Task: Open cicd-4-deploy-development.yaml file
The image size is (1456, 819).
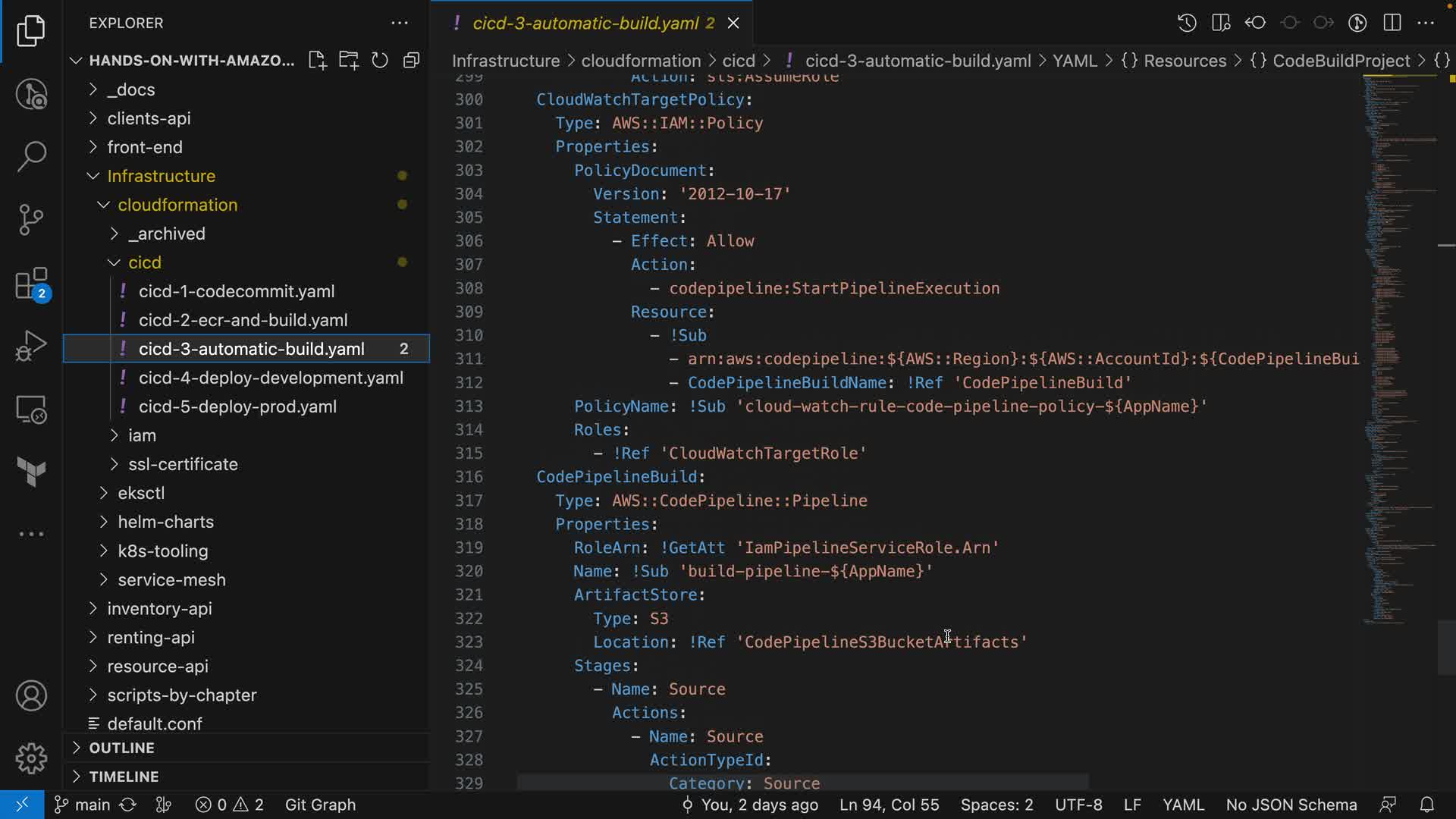Action: [x=271, y=378]
